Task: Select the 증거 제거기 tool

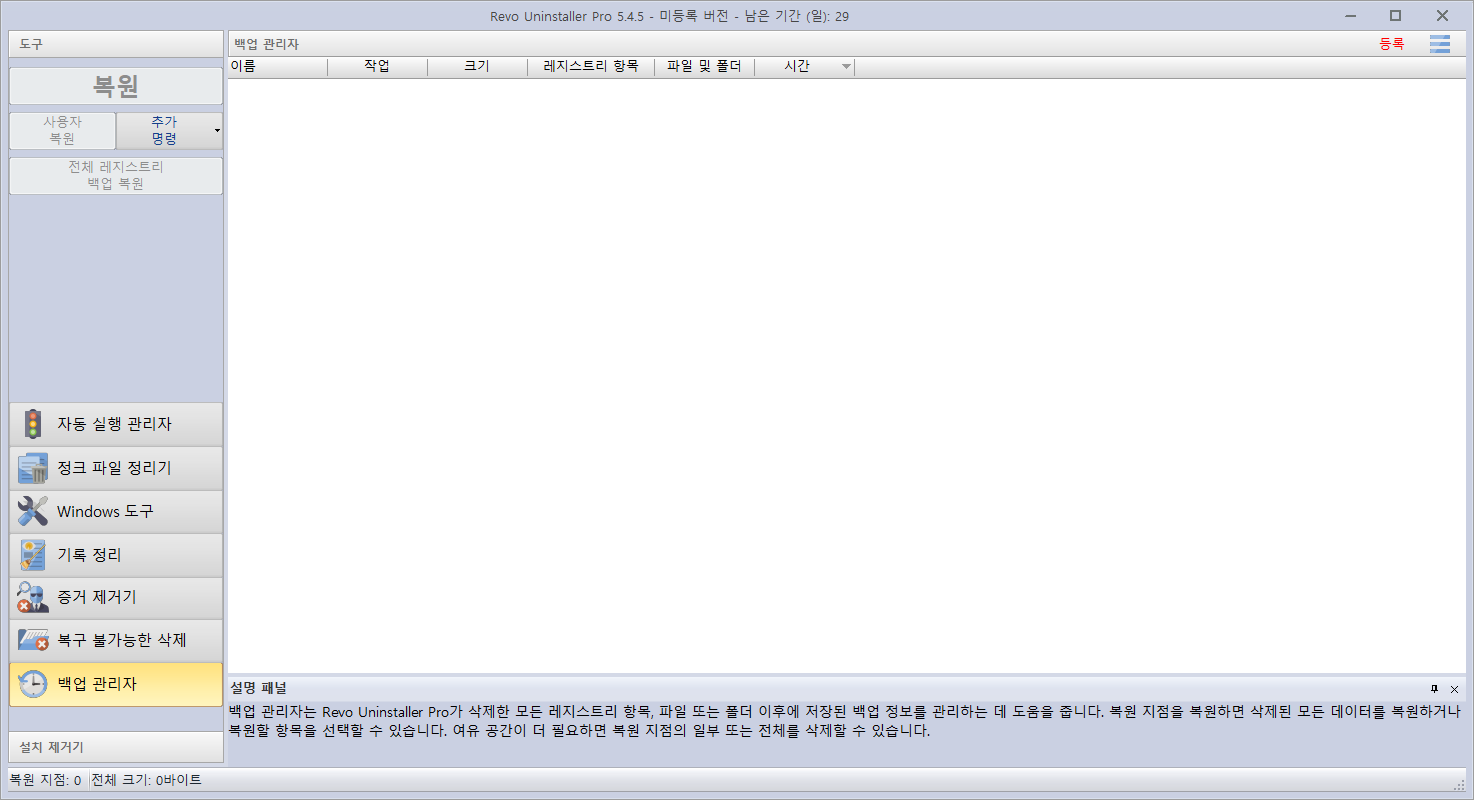Action: pyautogui.click(x=116, y=598)
